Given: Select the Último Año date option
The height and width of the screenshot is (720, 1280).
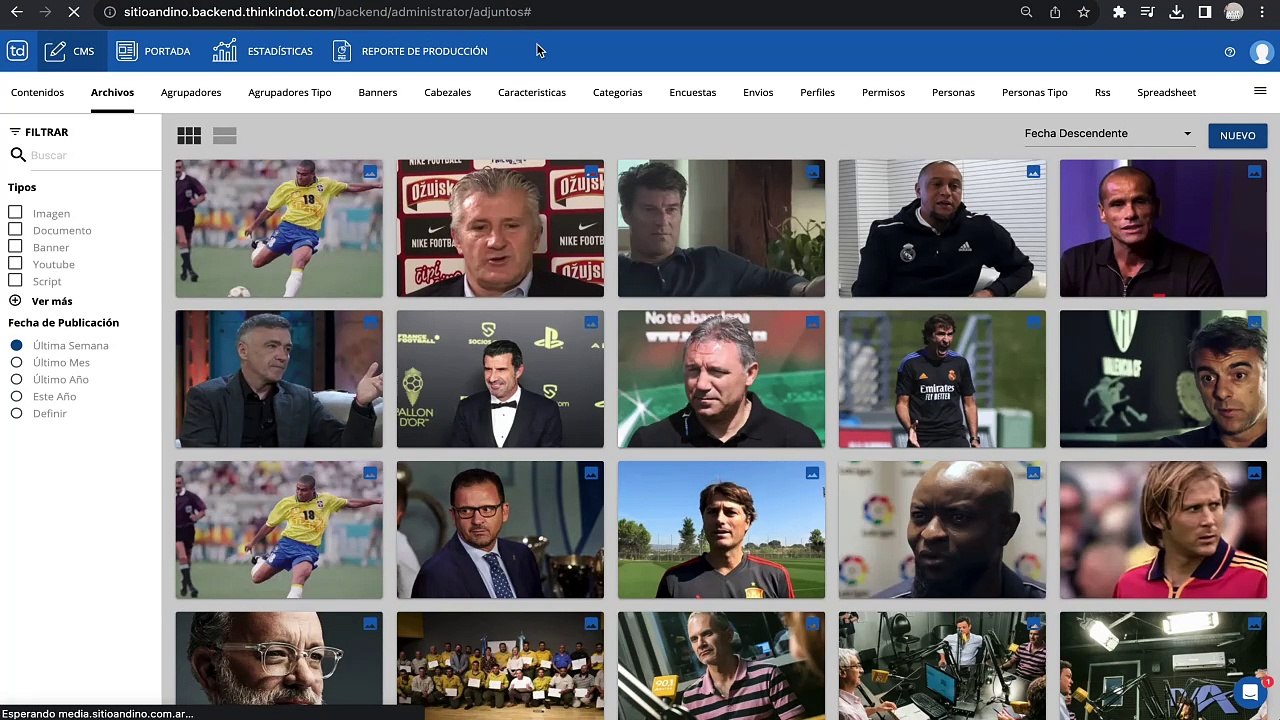Looking at the screenshot, I should coord(16,379).
